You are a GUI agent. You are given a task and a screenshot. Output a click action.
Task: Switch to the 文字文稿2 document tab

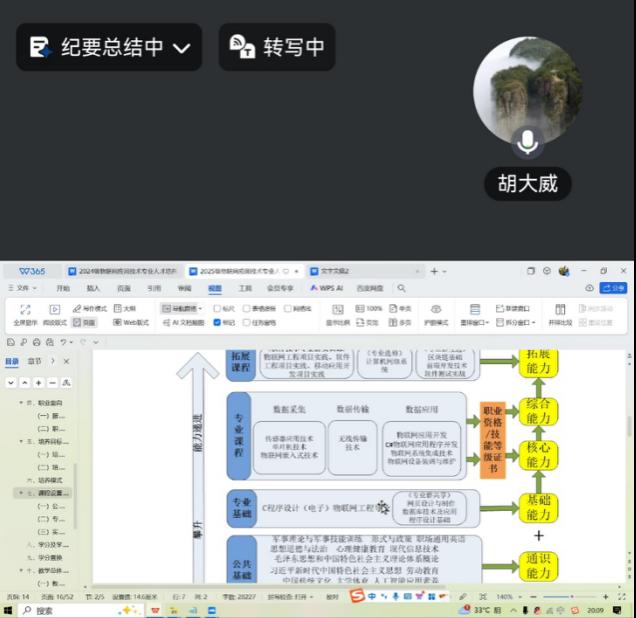pyautogui.click(x=333, y=271)
